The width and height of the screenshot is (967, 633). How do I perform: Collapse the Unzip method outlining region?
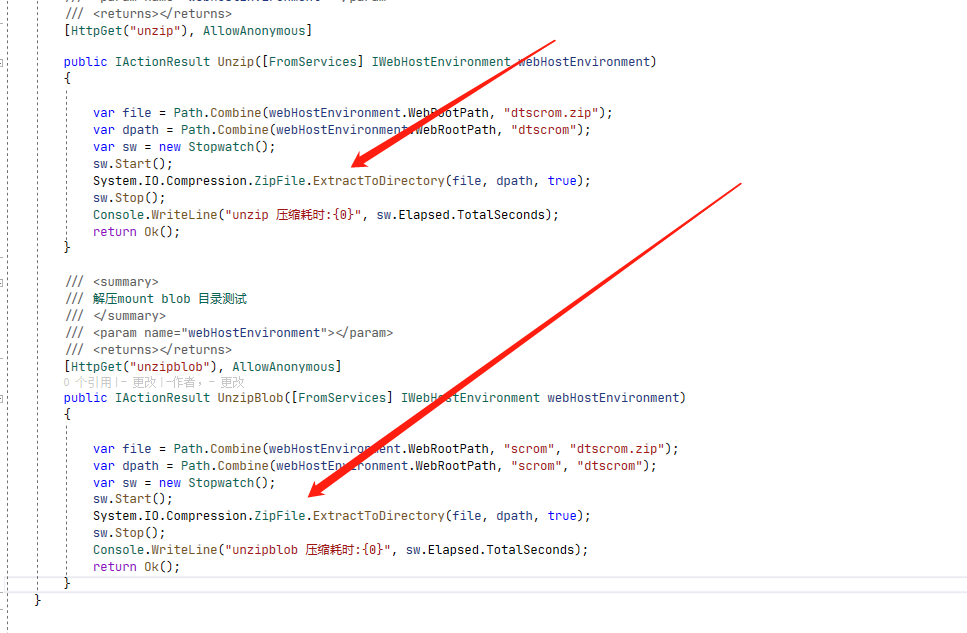tap(1, 62)
